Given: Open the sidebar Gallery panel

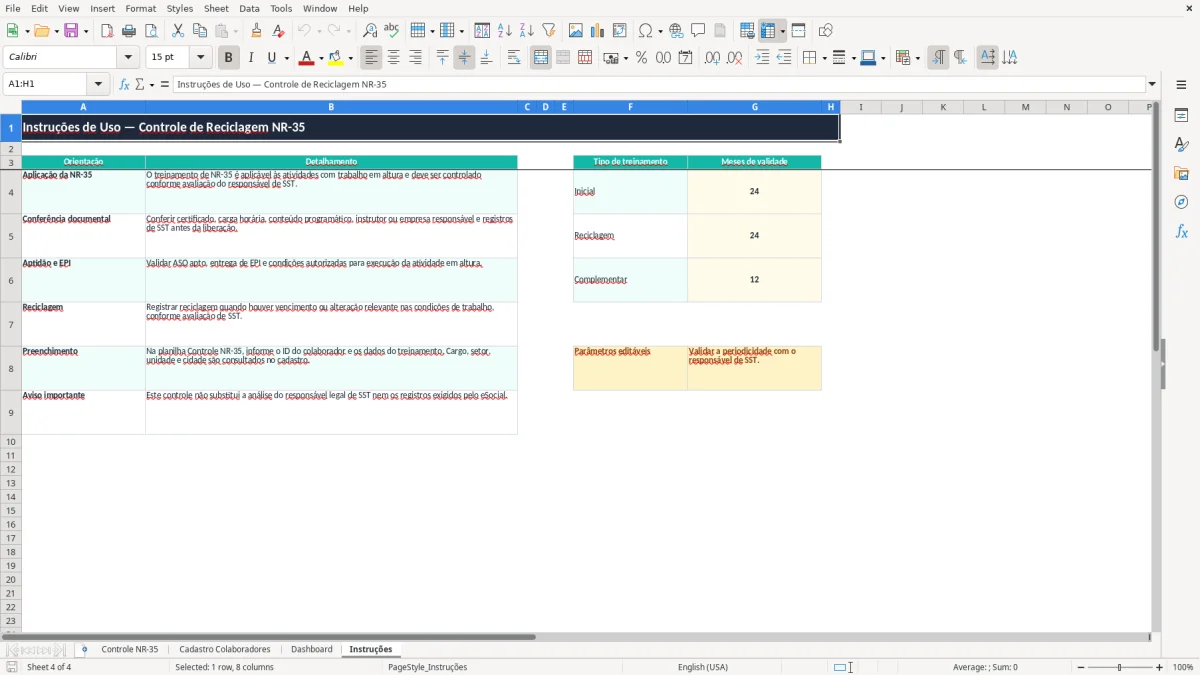Looking at the screenshot, I should 1181,173.
